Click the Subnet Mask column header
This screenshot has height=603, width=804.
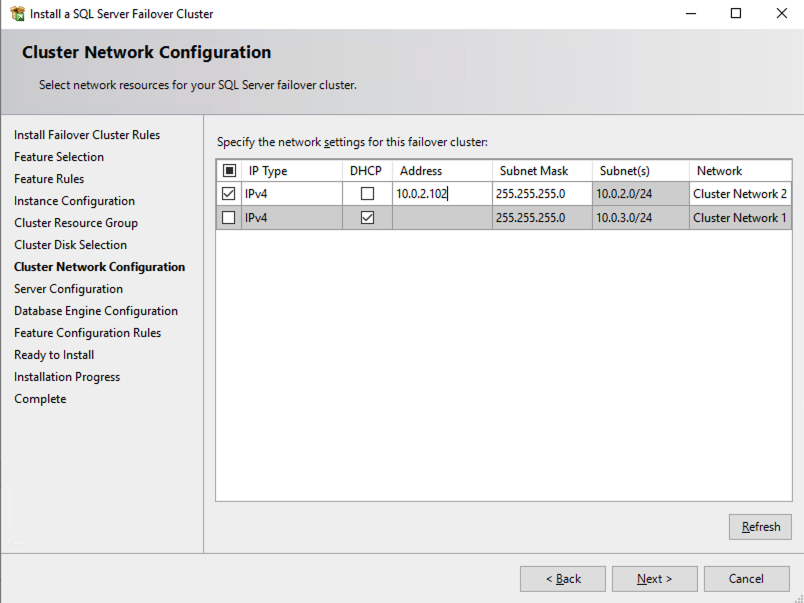[x=534, y=171]
